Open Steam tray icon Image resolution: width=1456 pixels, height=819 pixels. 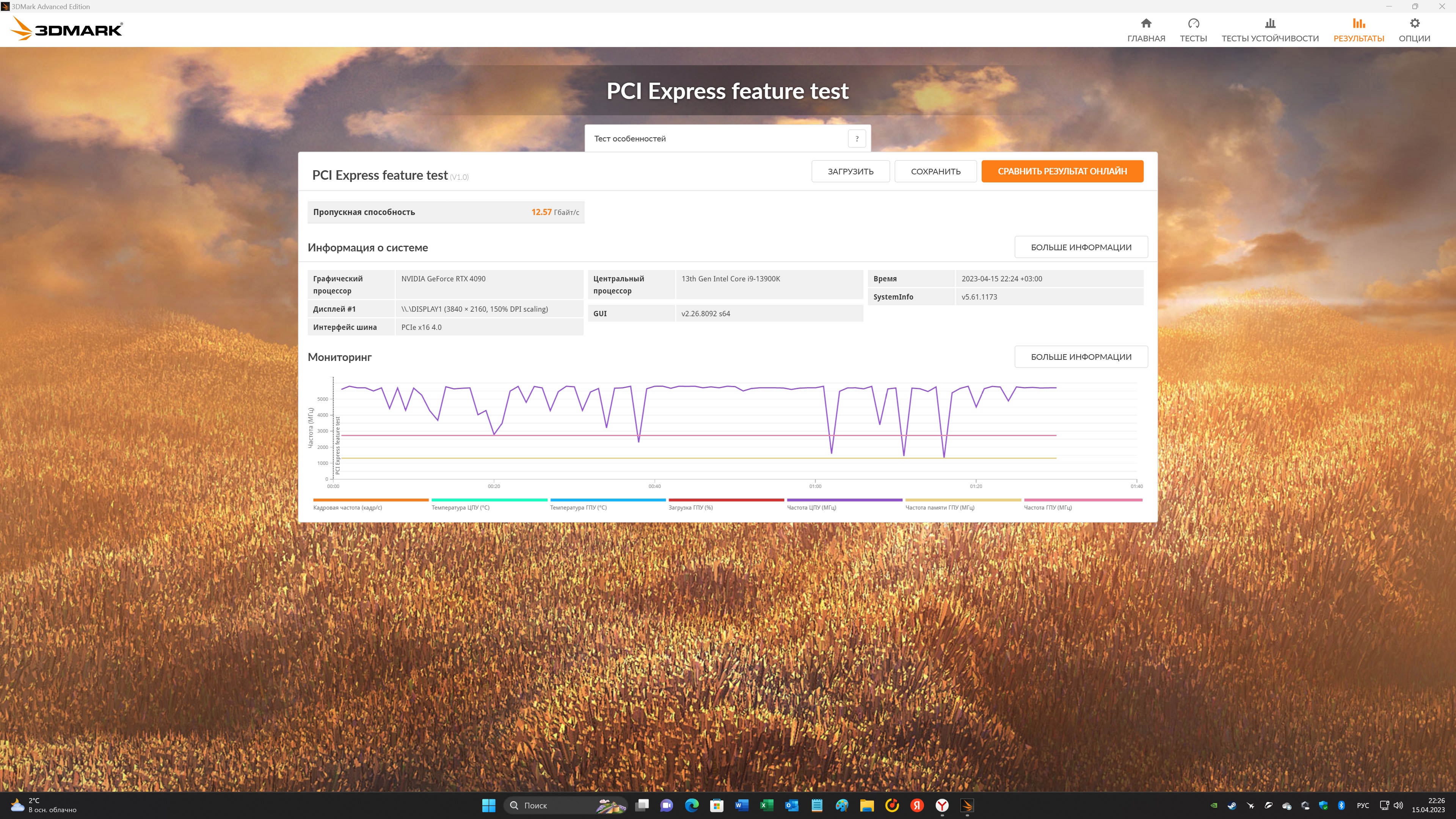coord(1232,805)
